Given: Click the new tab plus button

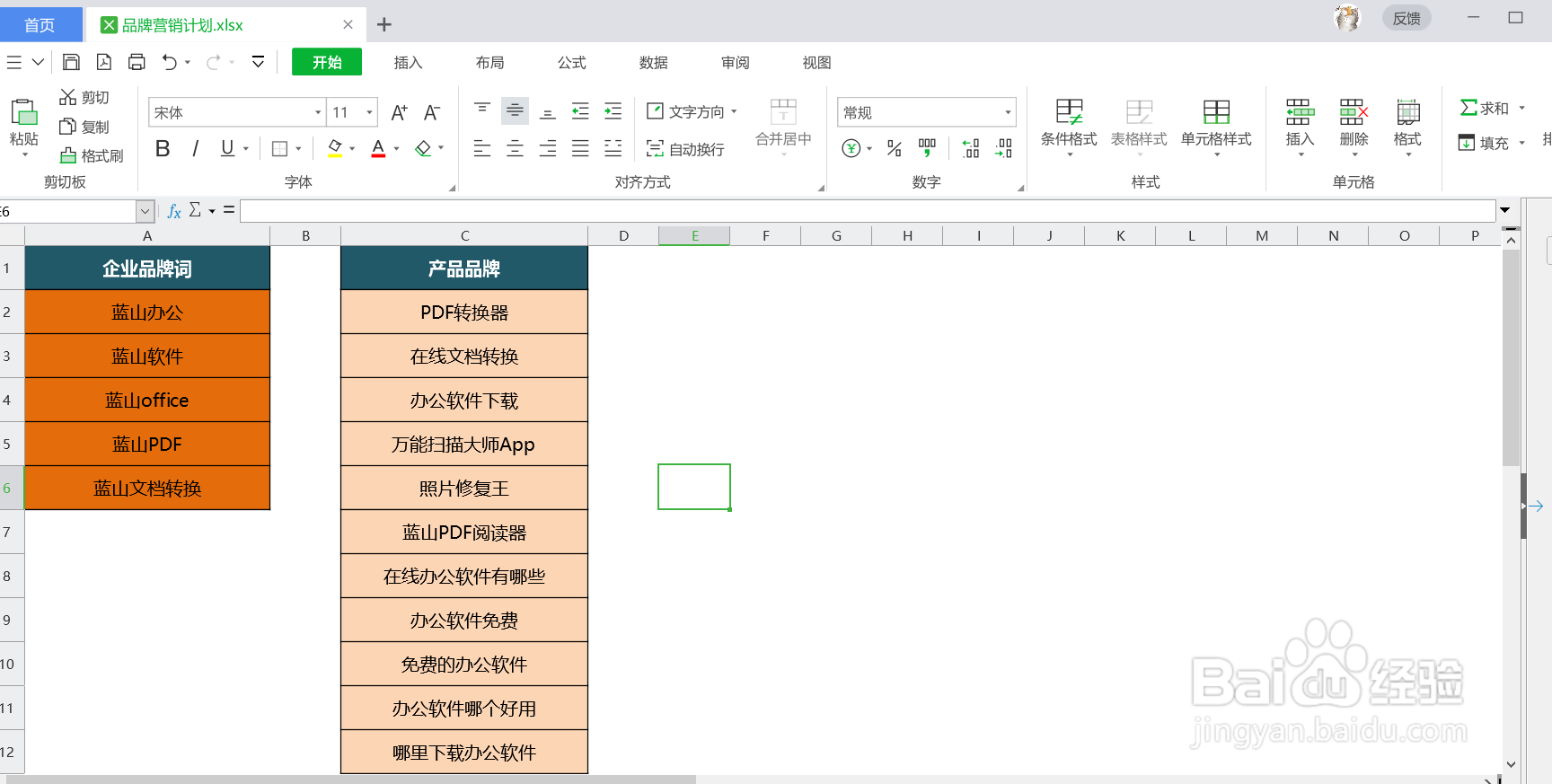Looking at the screenshot, I should 384,24.
